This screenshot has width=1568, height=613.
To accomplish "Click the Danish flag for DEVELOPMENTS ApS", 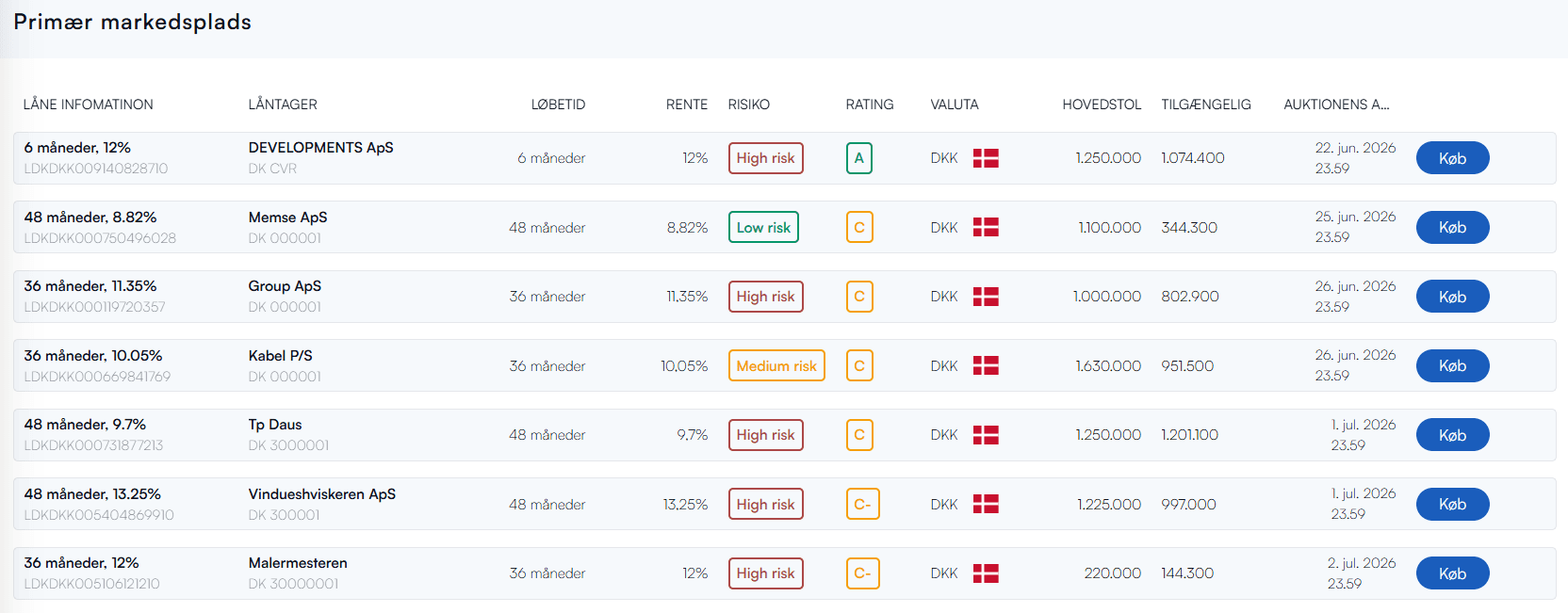I will [986, 158].
